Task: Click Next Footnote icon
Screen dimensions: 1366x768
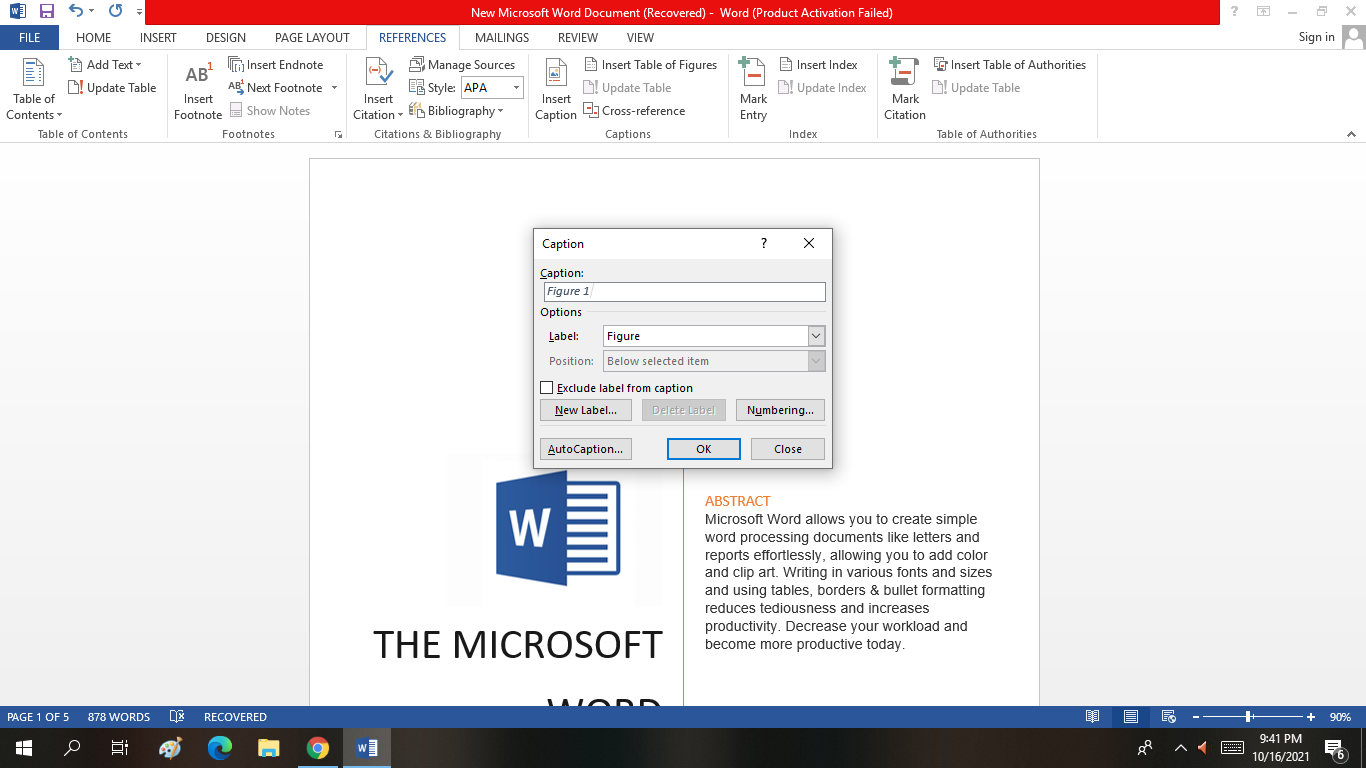Action: (x=236, y=88)
